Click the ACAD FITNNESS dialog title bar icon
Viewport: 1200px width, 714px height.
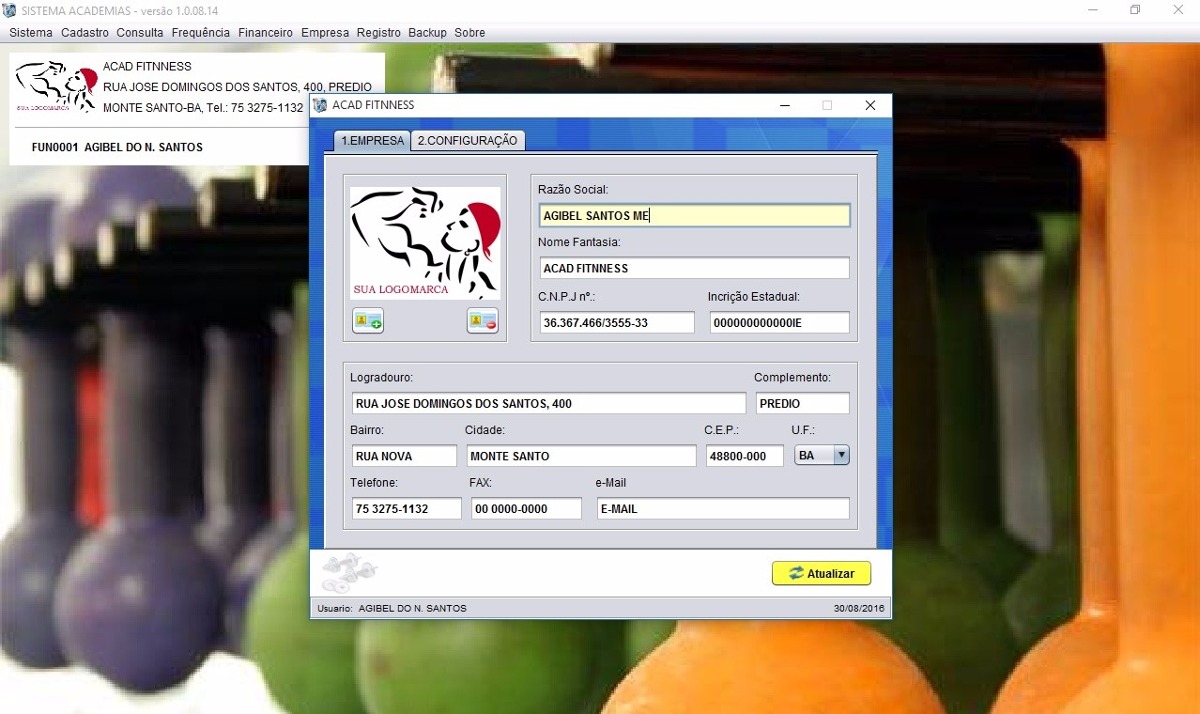point(320,104)
